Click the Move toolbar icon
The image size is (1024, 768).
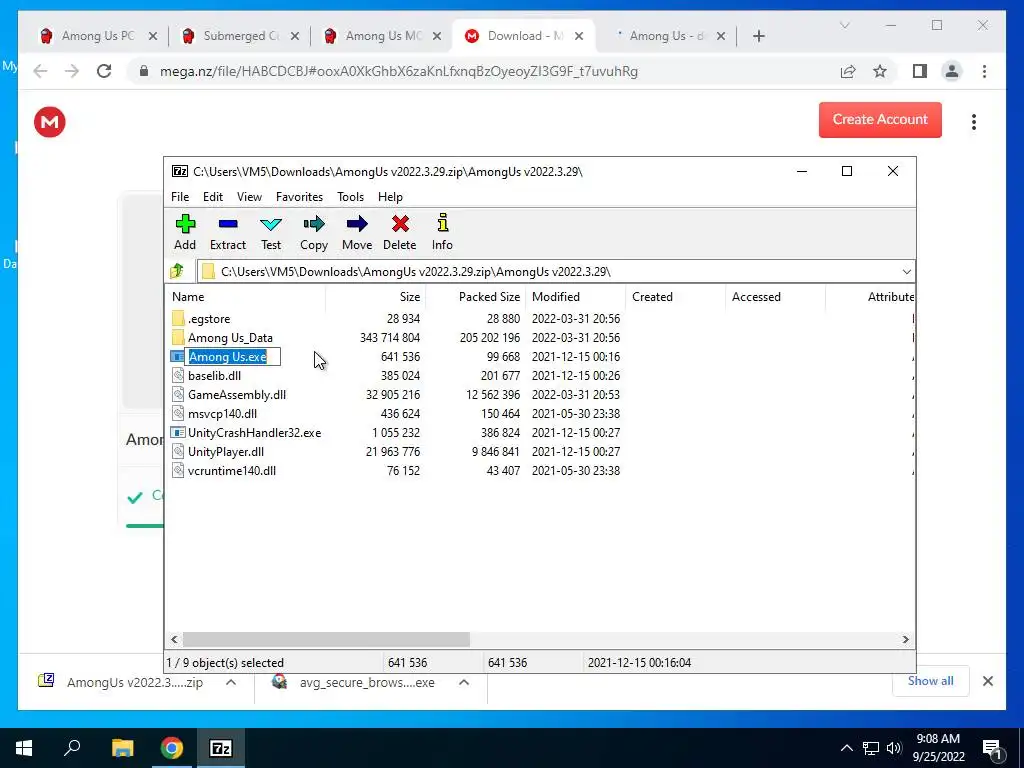(x=357, y=232)
